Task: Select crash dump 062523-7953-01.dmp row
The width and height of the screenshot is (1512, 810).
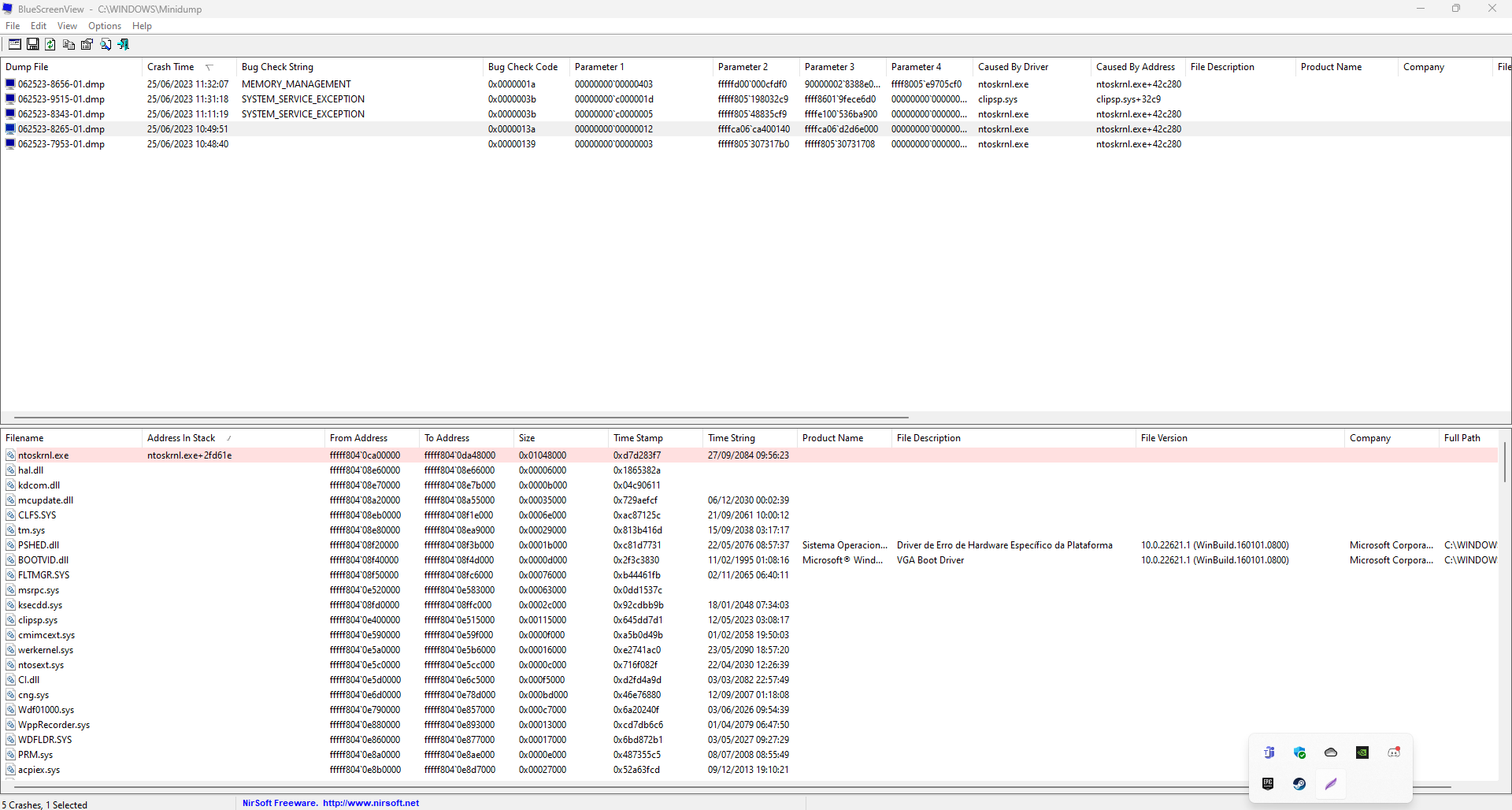Action: tap(756, 144)
